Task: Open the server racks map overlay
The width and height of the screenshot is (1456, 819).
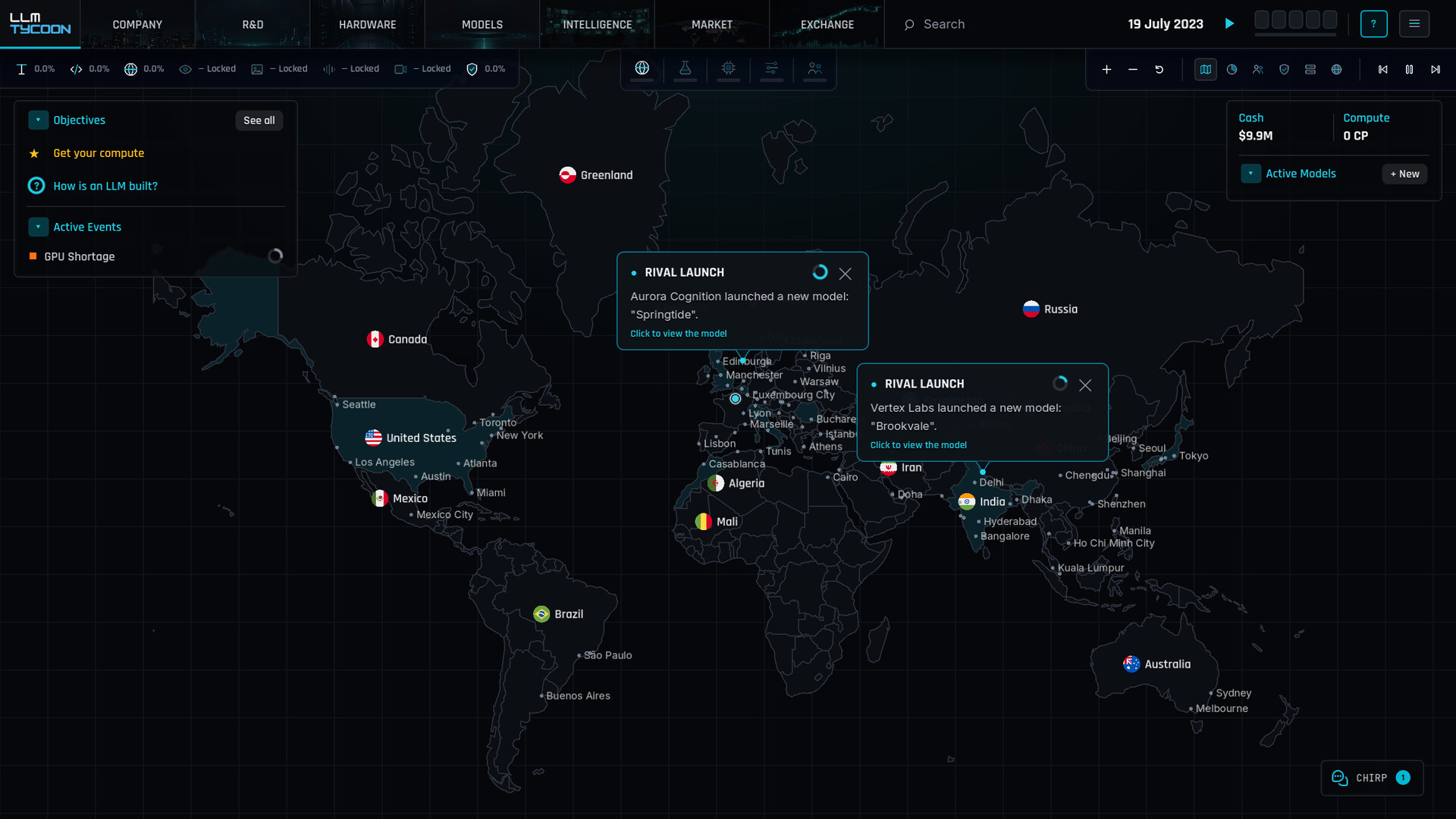Action: [x=1310, y=70]
